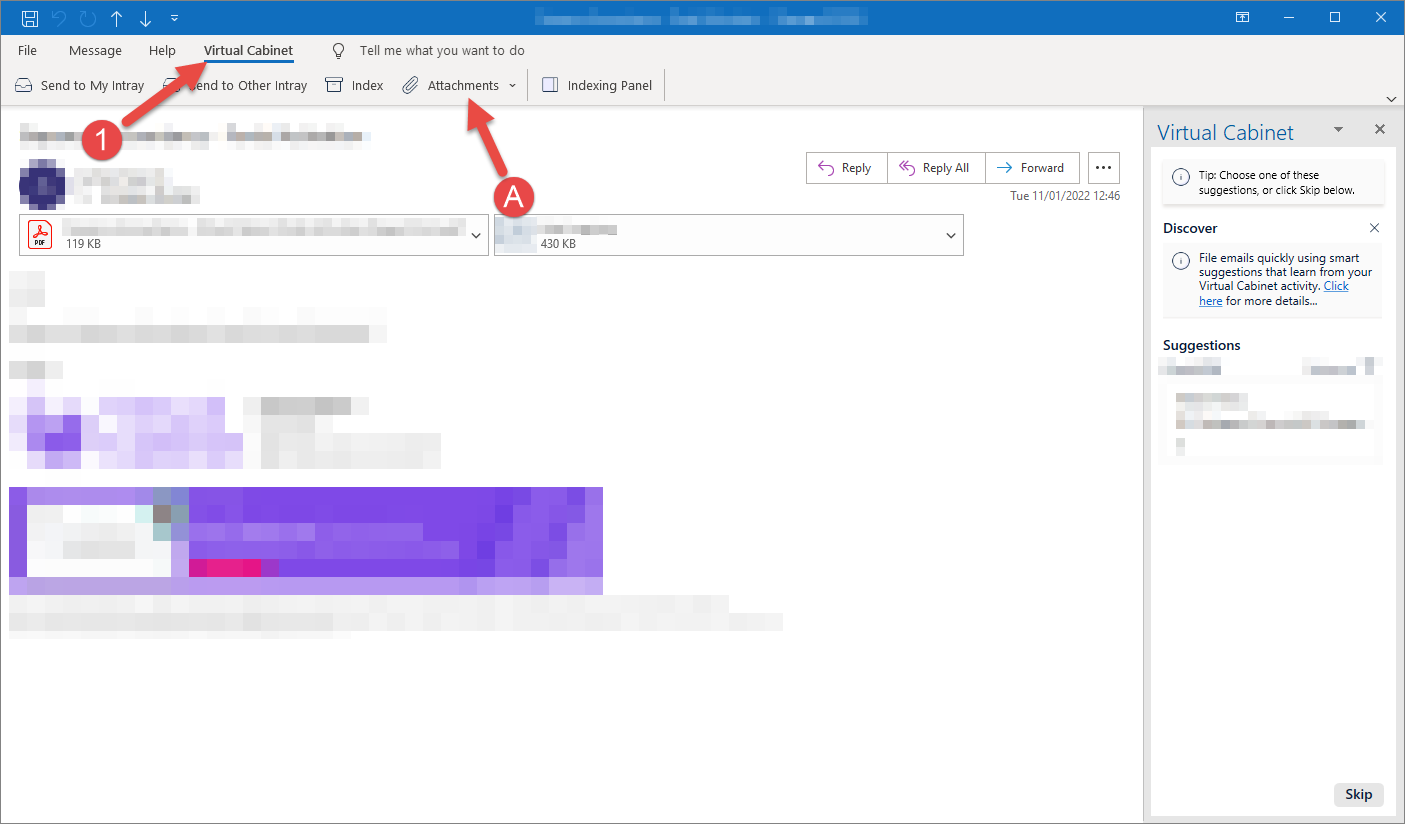
Task: Open the Help tab
Action: [162, 50]
